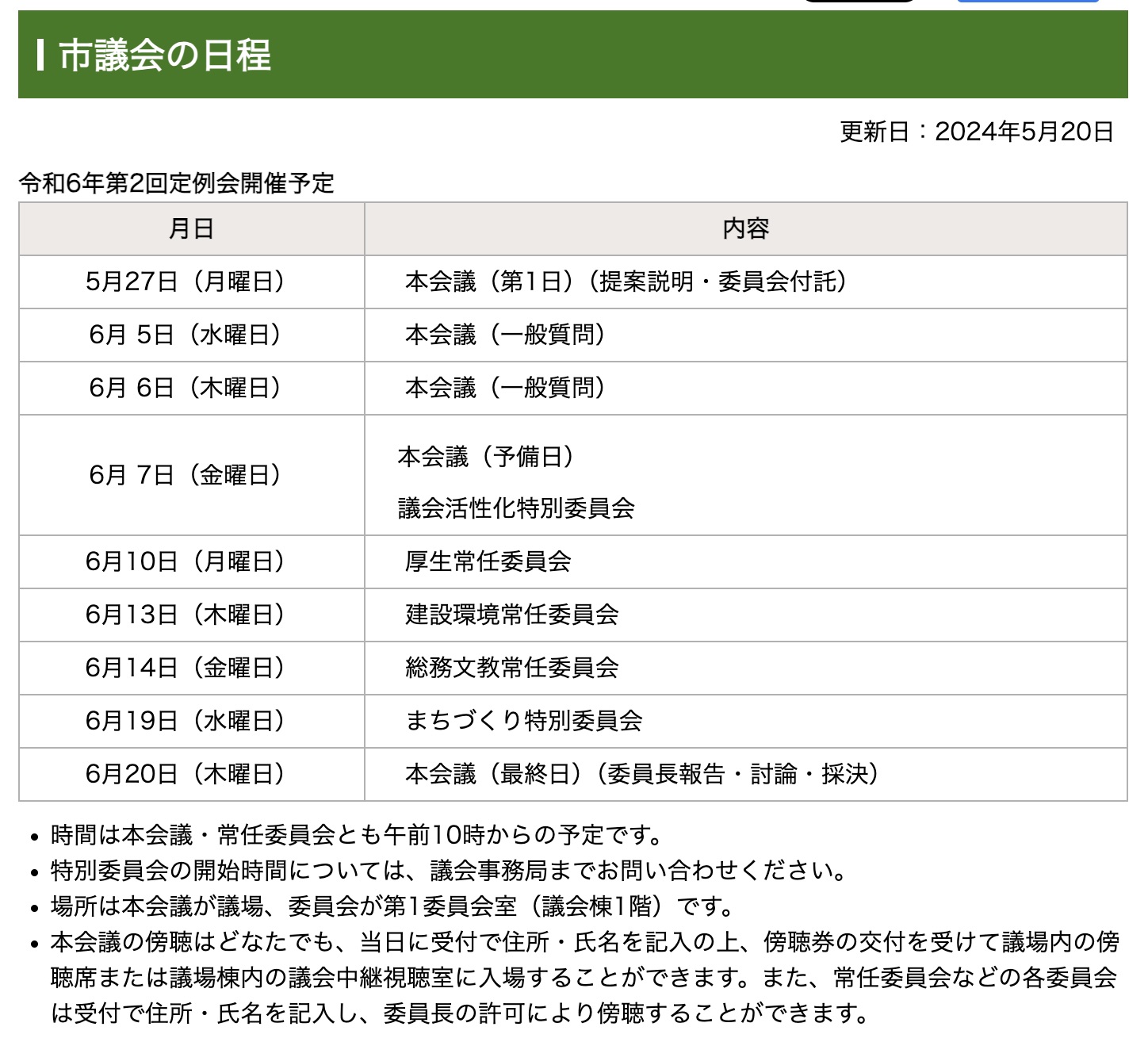
Task: Click the 総務文教常任委員会 cell
Action: [746, 668]
